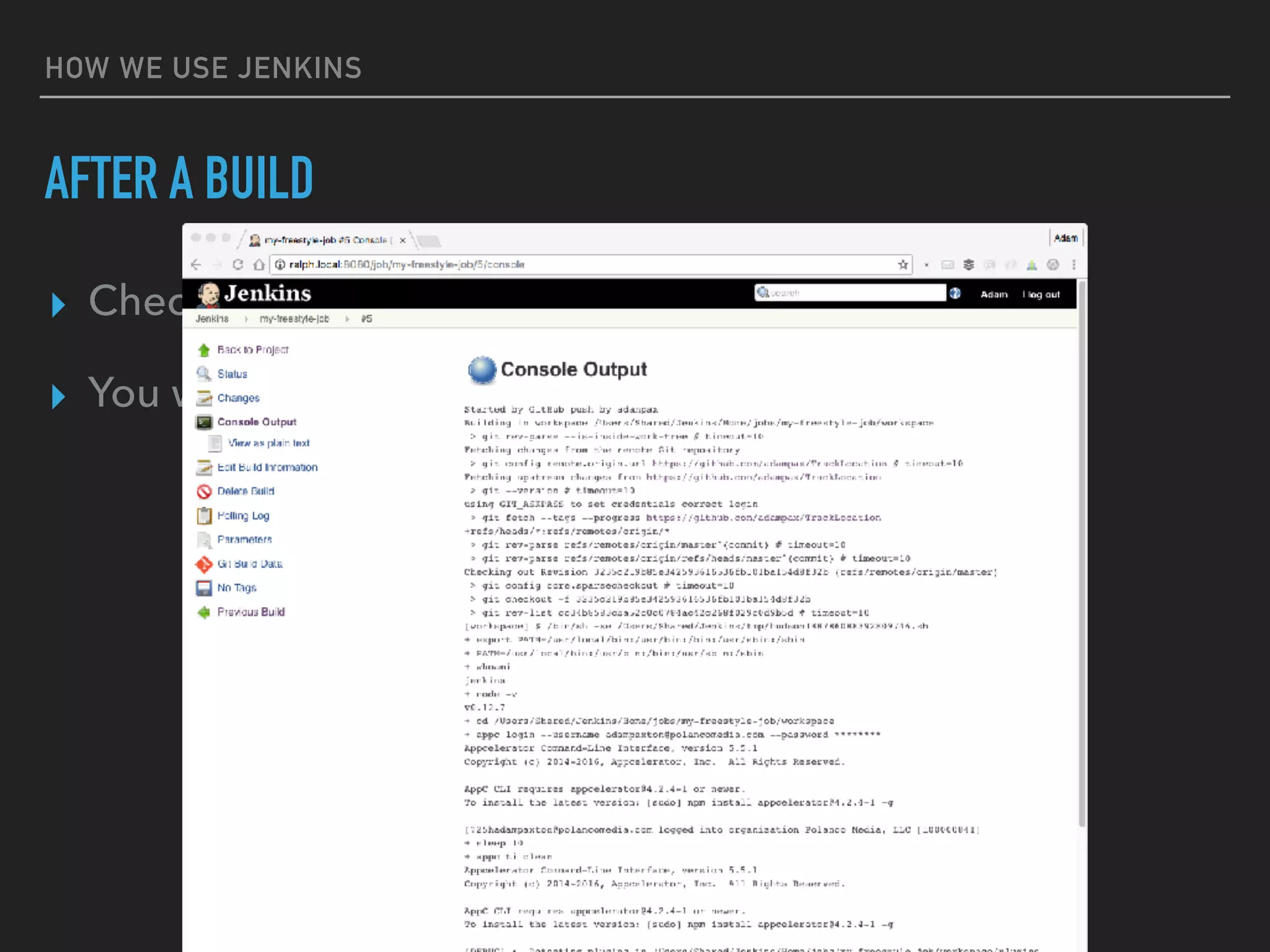The height and width of the screenshot is (952, 1270).
Task: Click the browser forward arrow
Action: click(x=217, y=265)
